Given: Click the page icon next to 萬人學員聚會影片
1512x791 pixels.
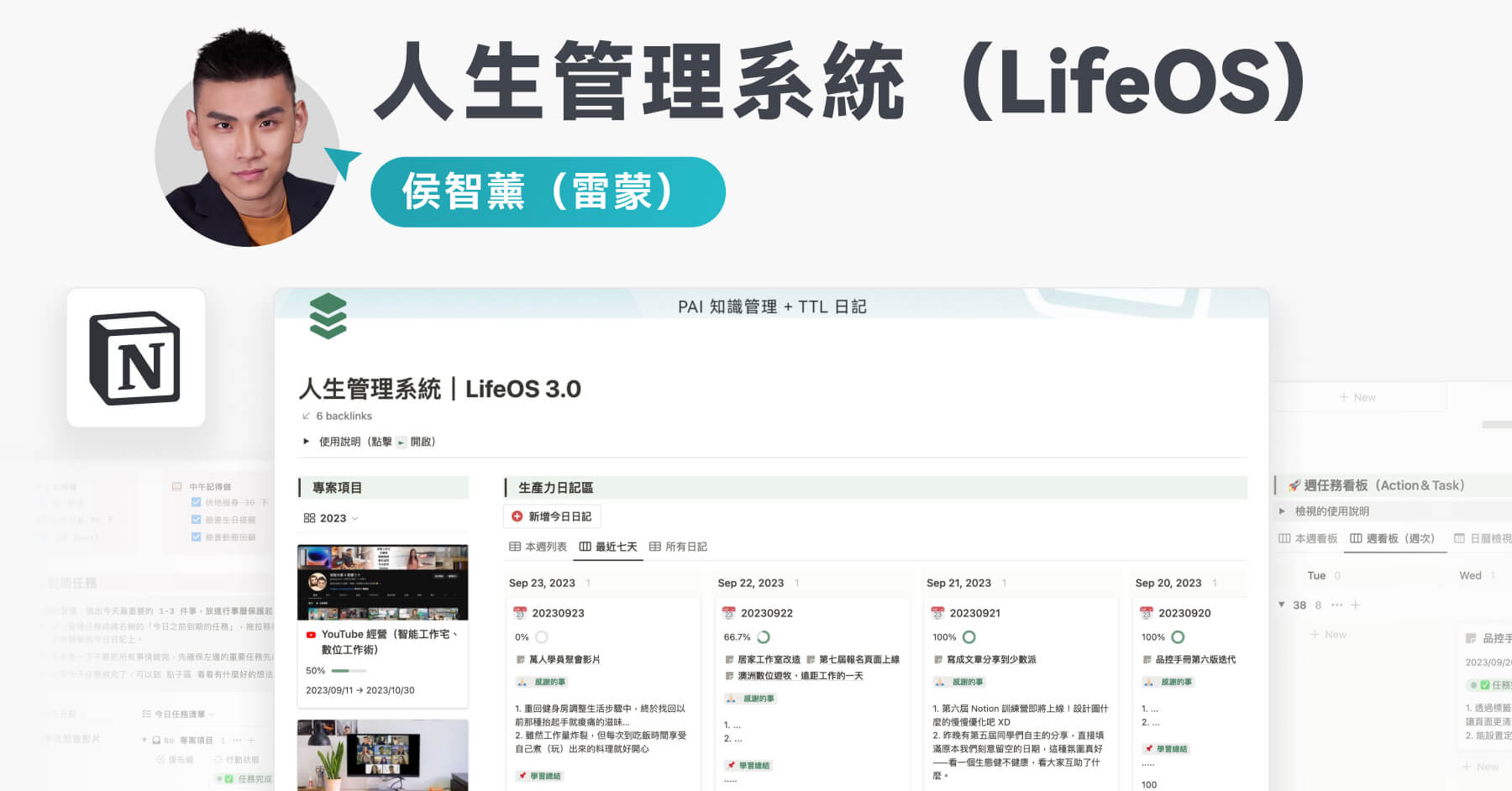Looking at the screenshot, I should 521,660.
